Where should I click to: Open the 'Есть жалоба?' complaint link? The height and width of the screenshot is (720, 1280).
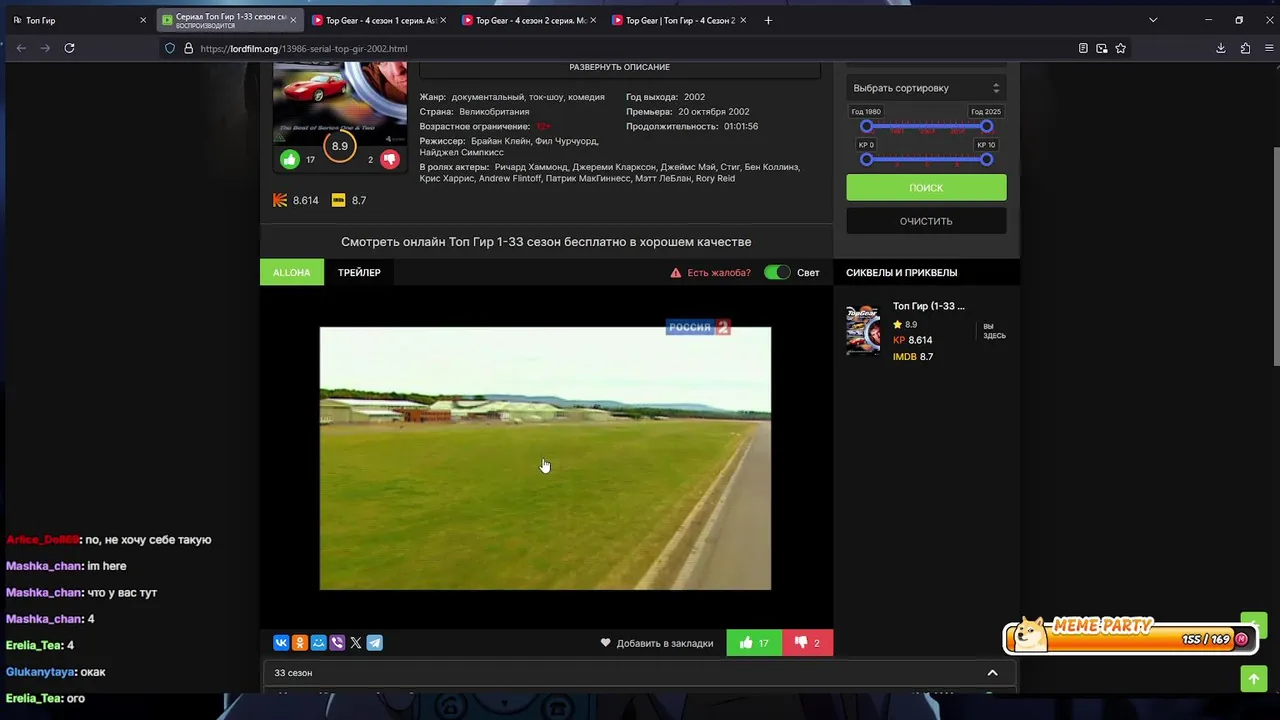click(719, 272)
